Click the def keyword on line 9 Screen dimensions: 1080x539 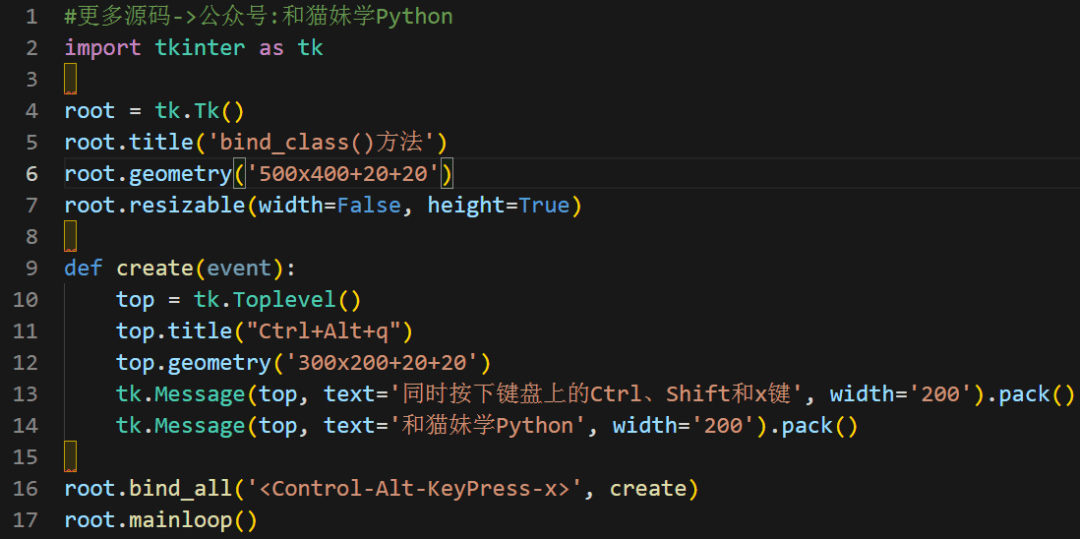point(83,268)
